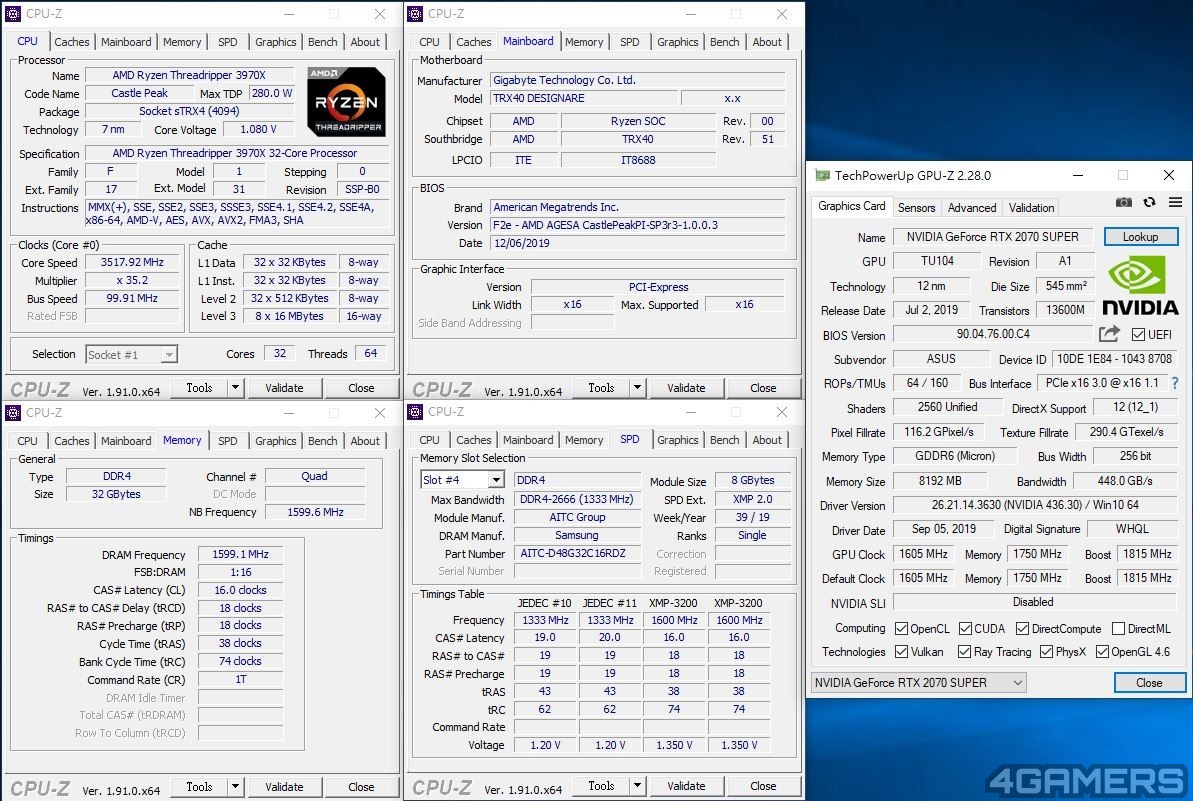The width and height of the screenshot is (1193, 801).
Task: Enable the DirectML checkbox
Action: (x=1118, y=628)
